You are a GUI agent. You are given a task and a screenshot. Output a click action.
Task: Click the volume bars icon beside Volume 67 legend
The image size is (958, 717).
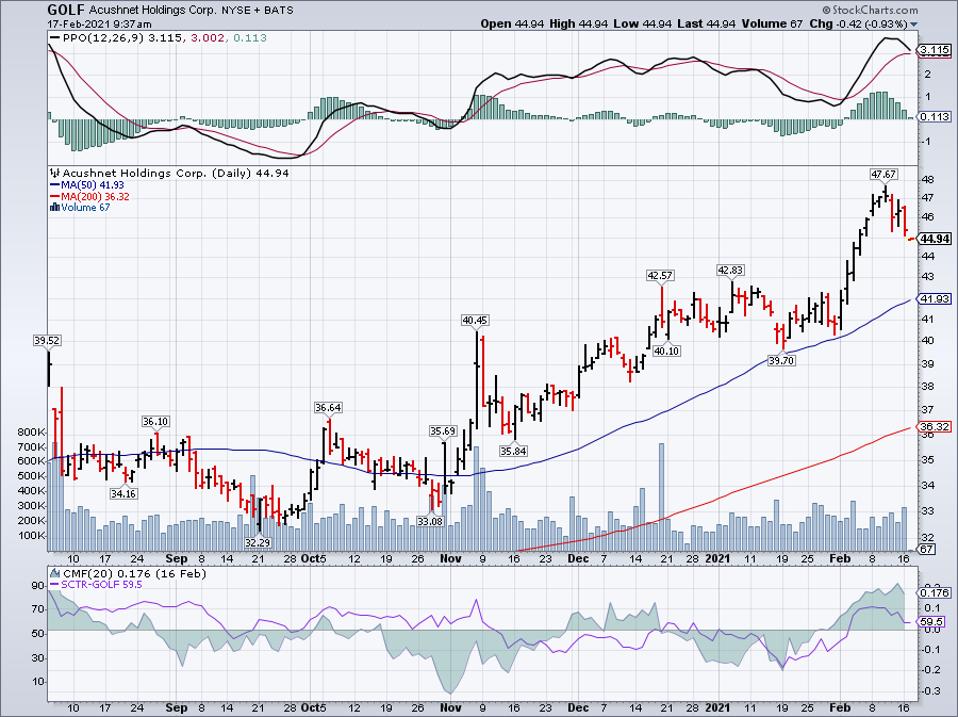pyautogui.click(x=54, y=208)
